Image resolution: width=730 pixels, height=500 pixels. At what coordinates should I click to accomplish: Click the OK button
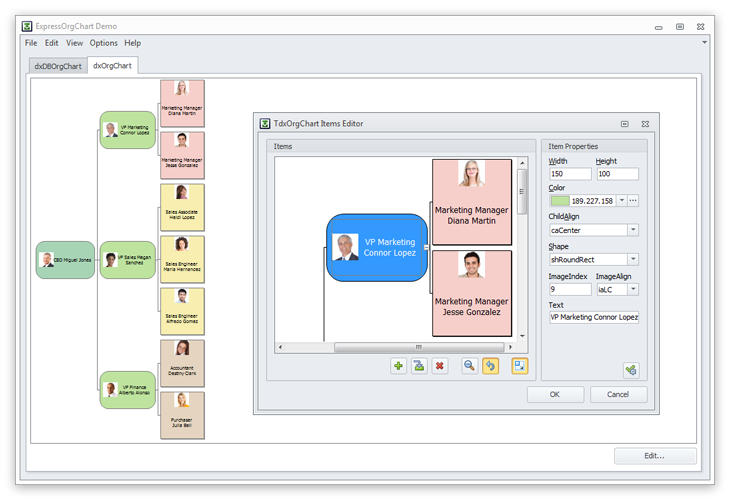tap(555, 394)
